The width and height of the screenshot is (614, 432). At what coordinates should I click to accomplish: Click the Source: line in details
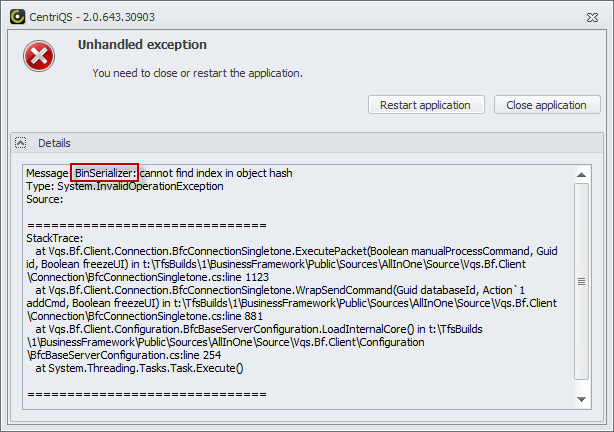45,199
